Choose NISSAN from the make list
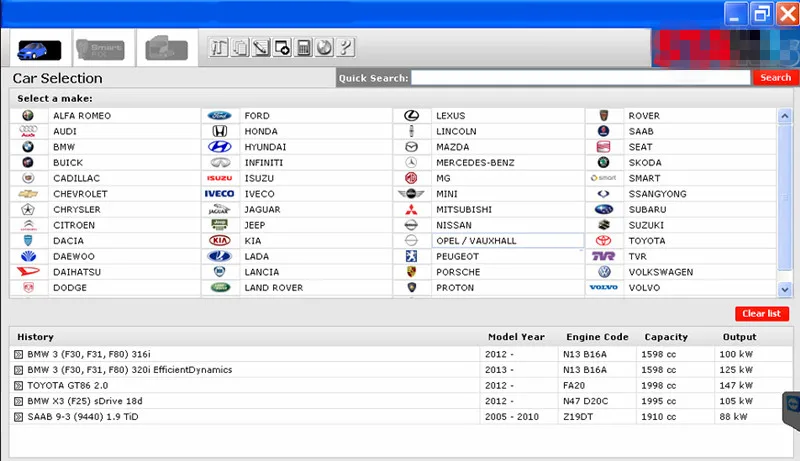 (x=454, y=225)
